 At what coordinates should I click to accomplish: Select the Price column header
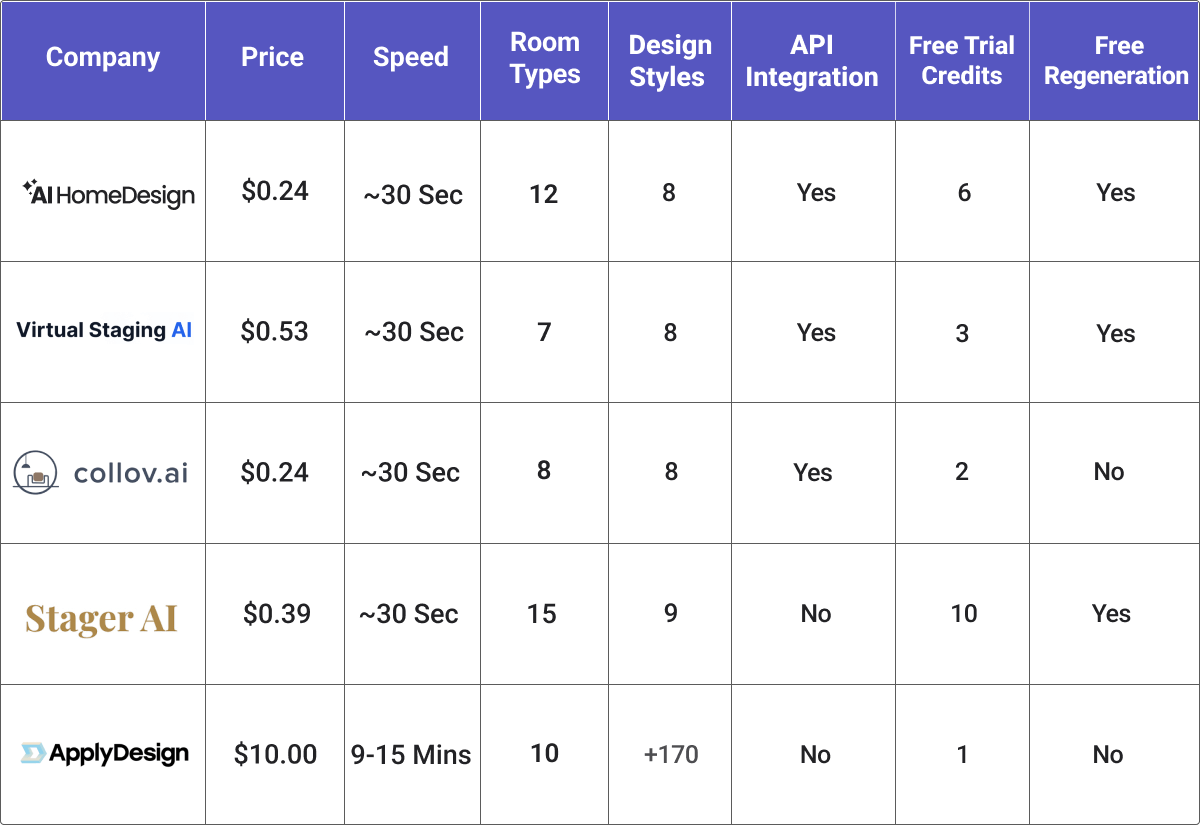pos(272,58)
